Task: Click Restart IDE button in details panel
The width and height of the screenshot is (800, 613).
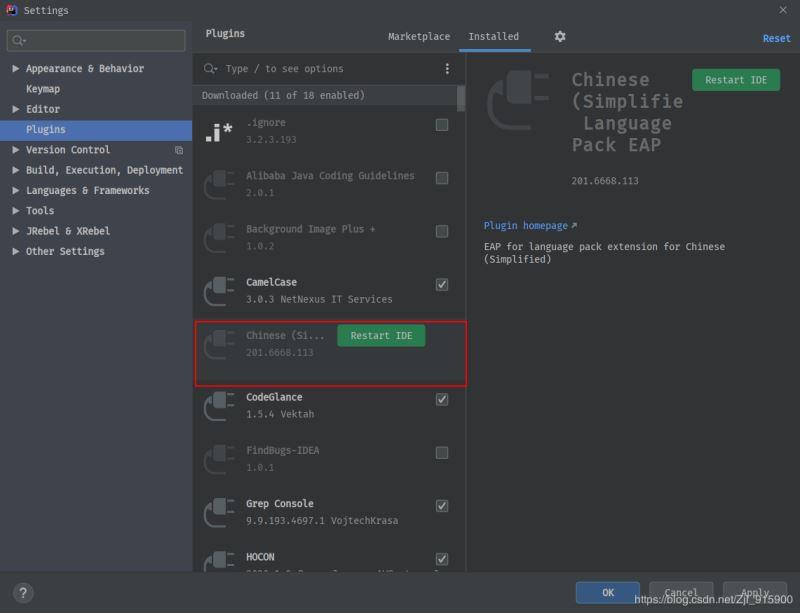Action: pyautogui.click(x=735, y=80)
